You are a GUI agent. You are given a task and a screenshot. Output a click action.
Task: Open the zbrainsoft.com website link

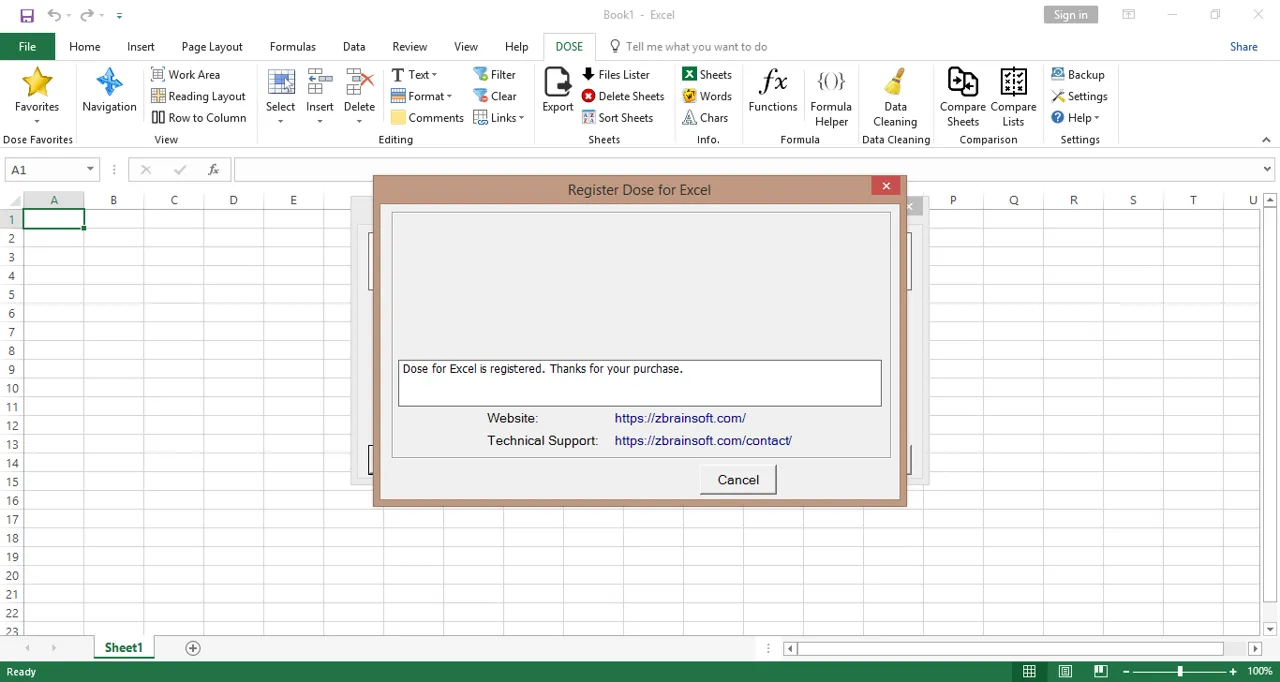click(x=680, y=418)
